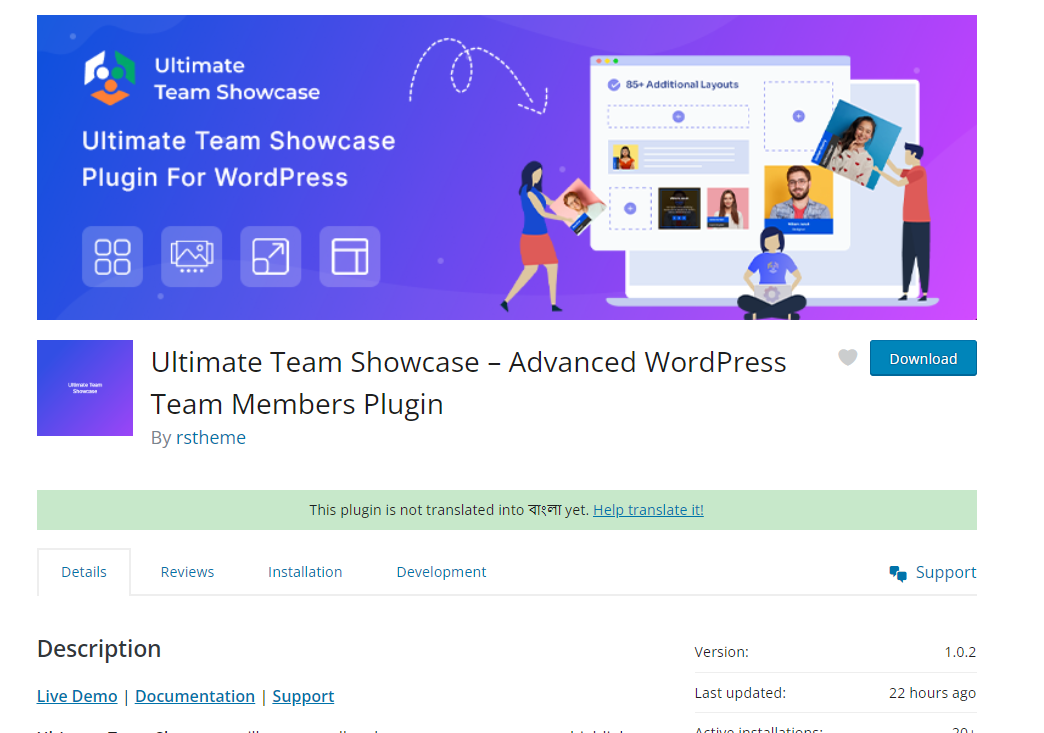Click the '85+ Additional Layouts' banner text
The image size is (1044, 733).
tap(682, 85)
